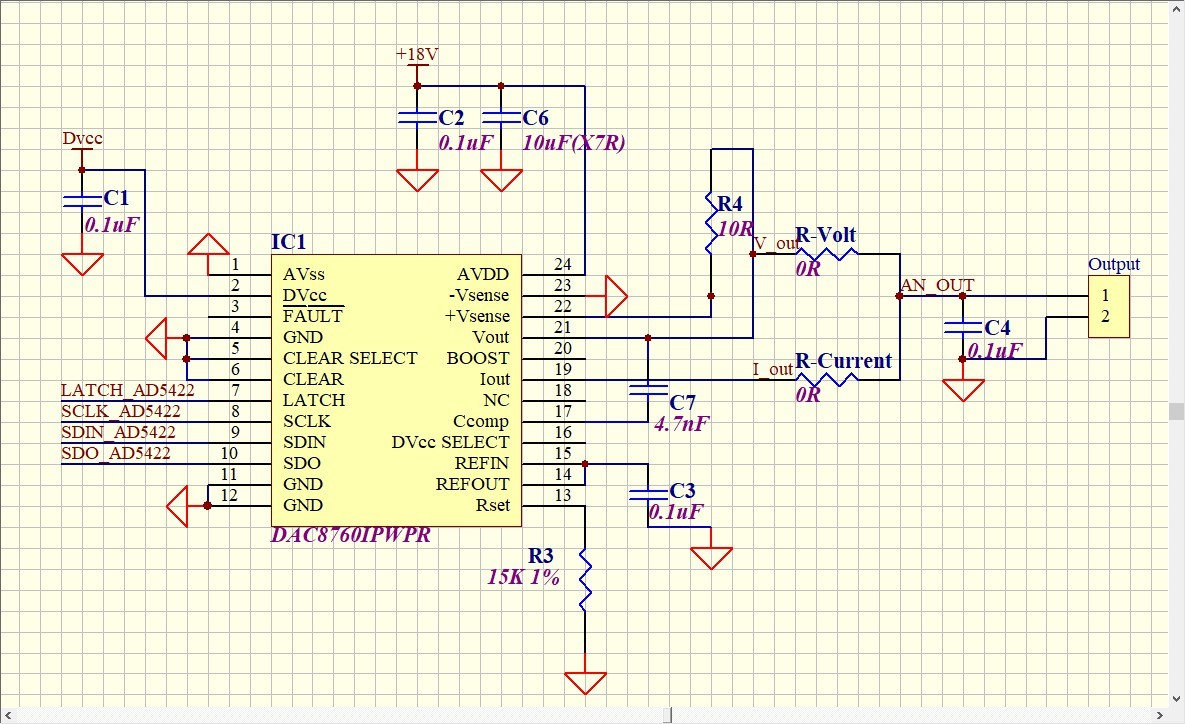Click the 0R value under R-Volt
Screen dimensions: 1185x724
[x=808, y=269]
